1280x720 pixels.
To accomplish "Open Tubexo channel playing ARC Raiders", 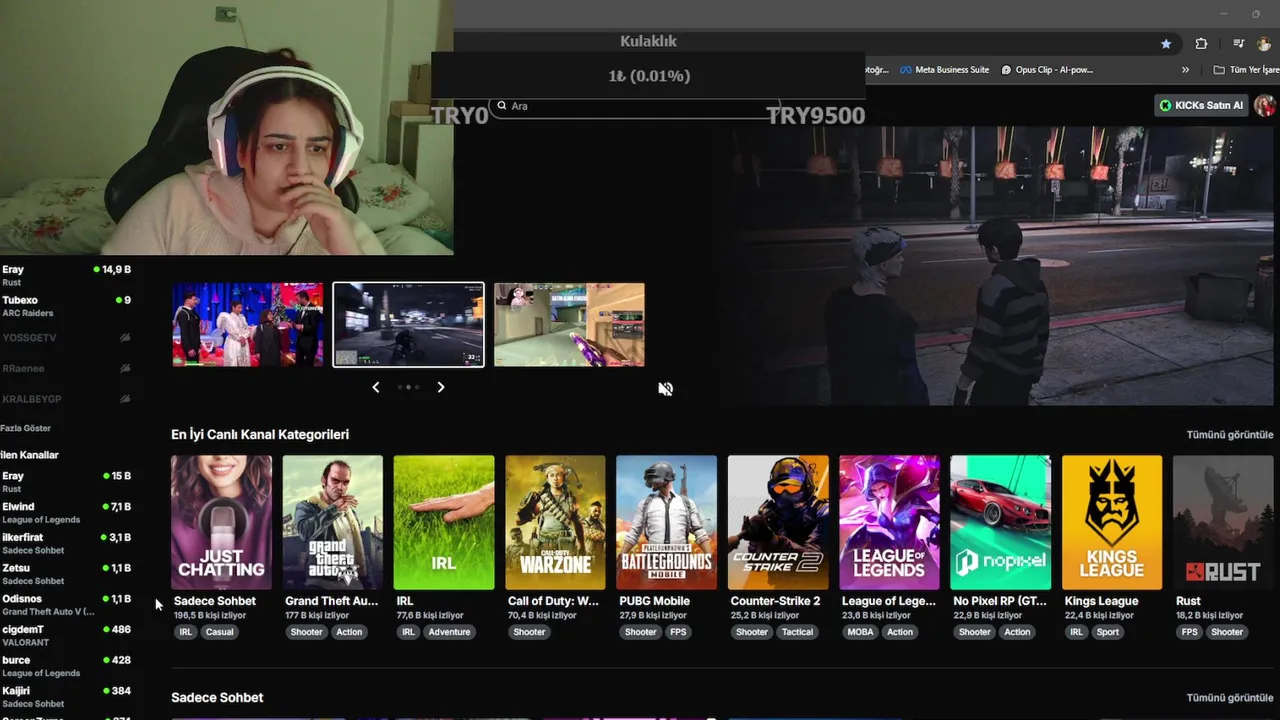I will (x=66, y=306).
